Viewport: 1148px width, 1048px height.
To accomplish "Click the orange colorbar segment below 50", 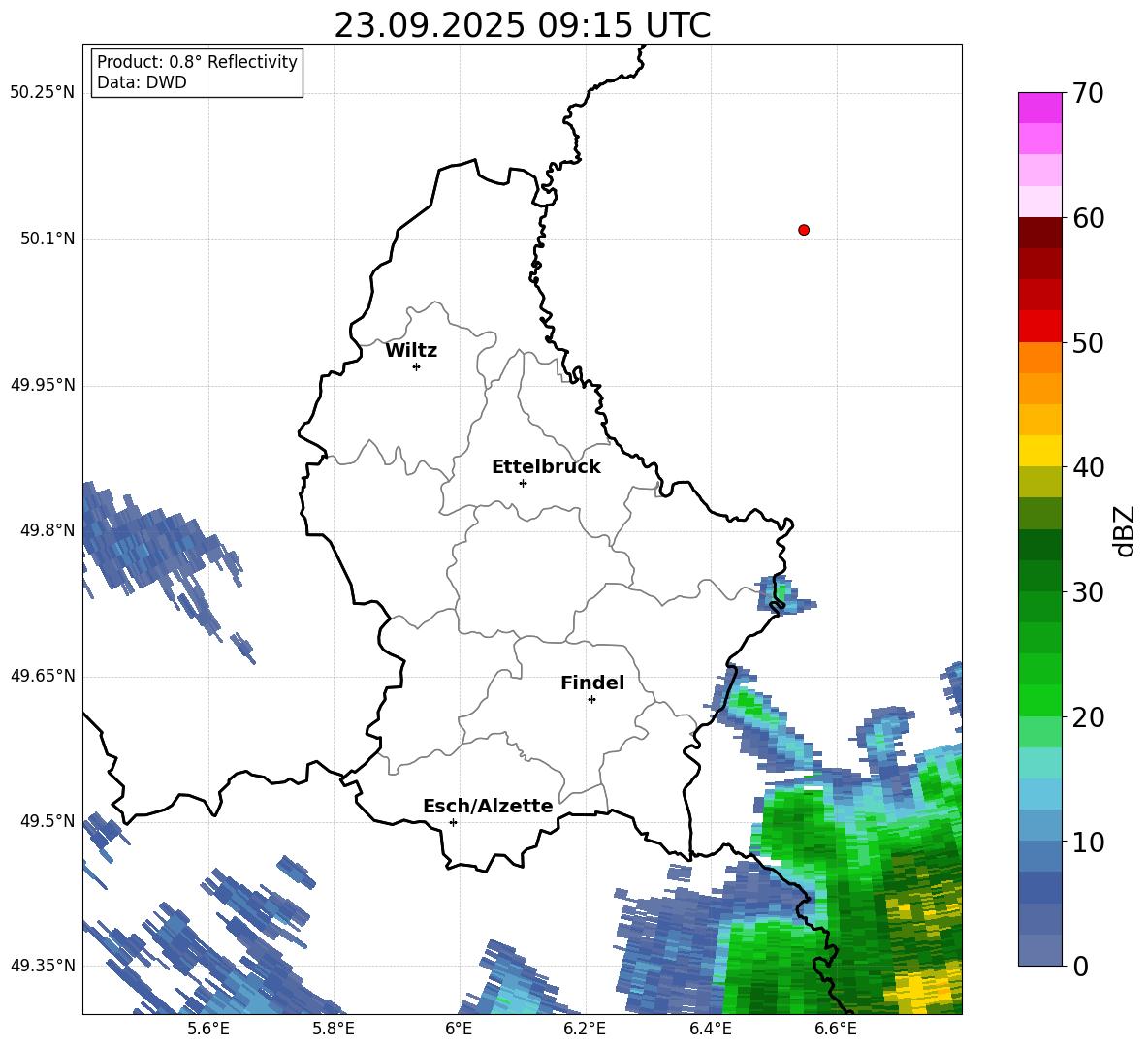I will [1039, 357].
